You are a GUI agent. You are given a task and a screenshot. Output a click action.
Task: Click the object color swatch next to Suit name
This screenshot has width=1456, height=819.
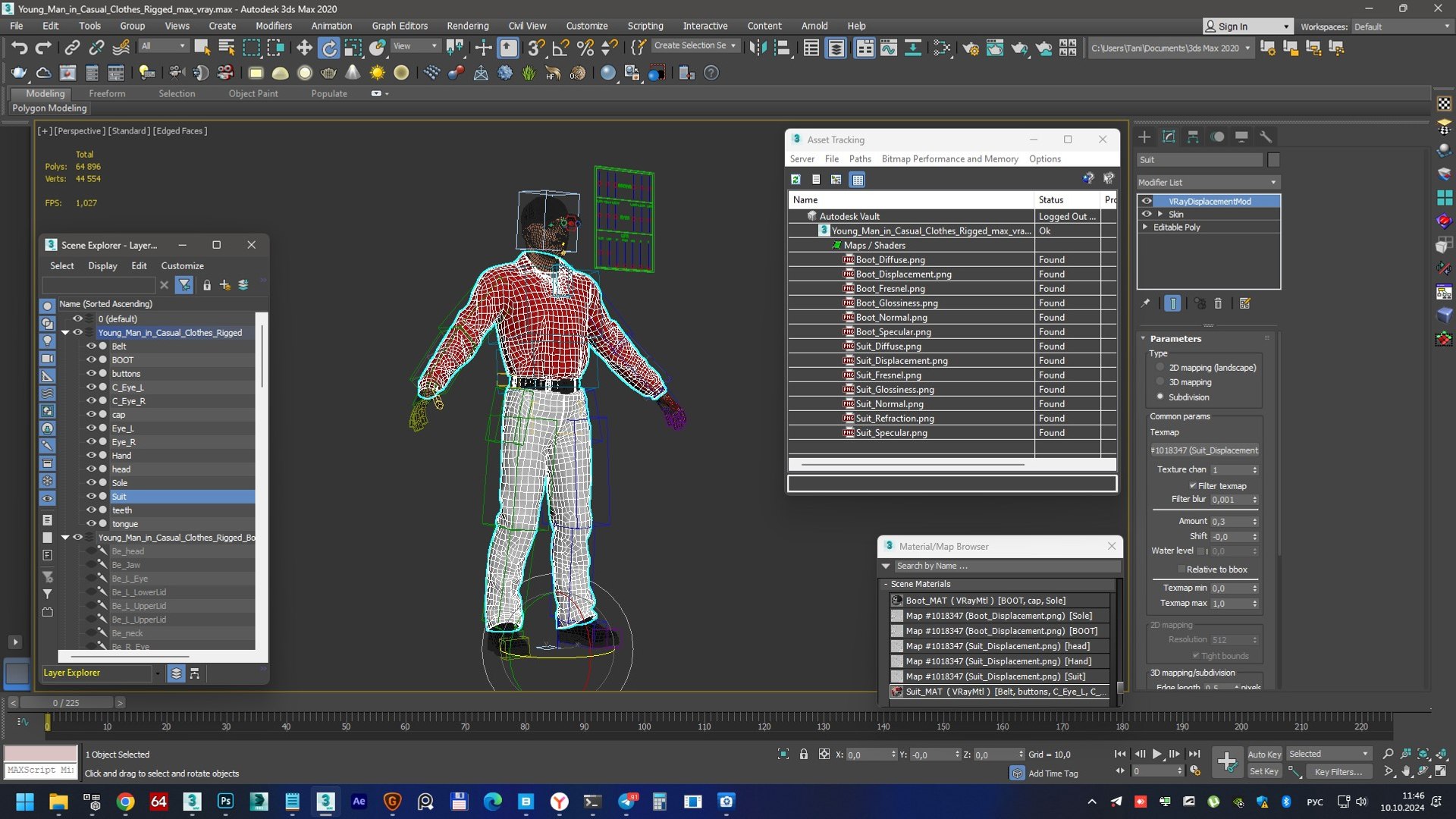1273,159
